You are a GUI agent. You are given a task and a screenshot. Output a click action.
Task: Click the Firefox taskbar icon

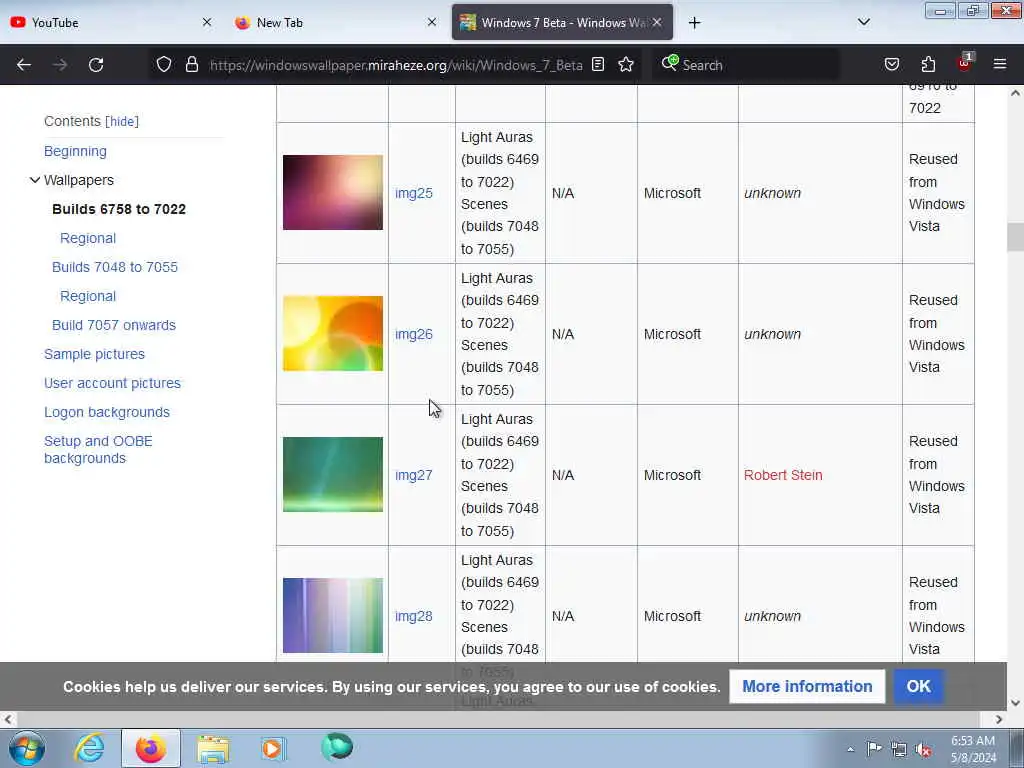pos(151,748)
